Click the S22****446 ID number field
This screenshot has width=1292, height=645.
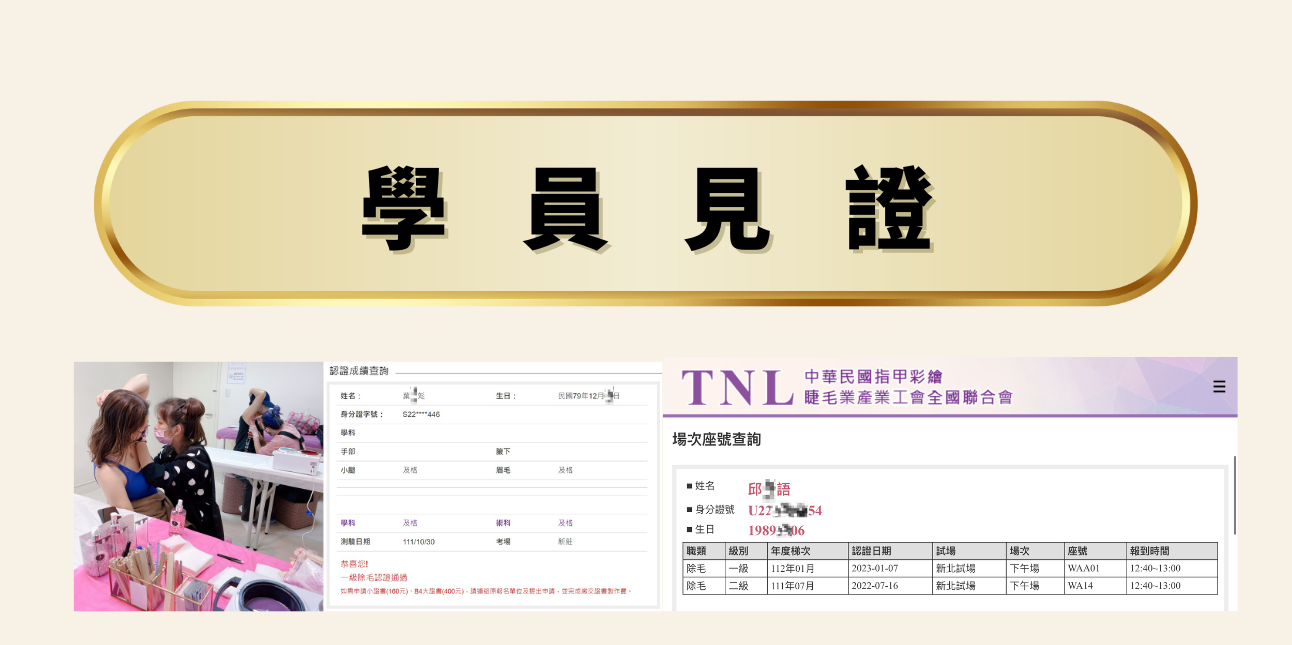(421, 414)
